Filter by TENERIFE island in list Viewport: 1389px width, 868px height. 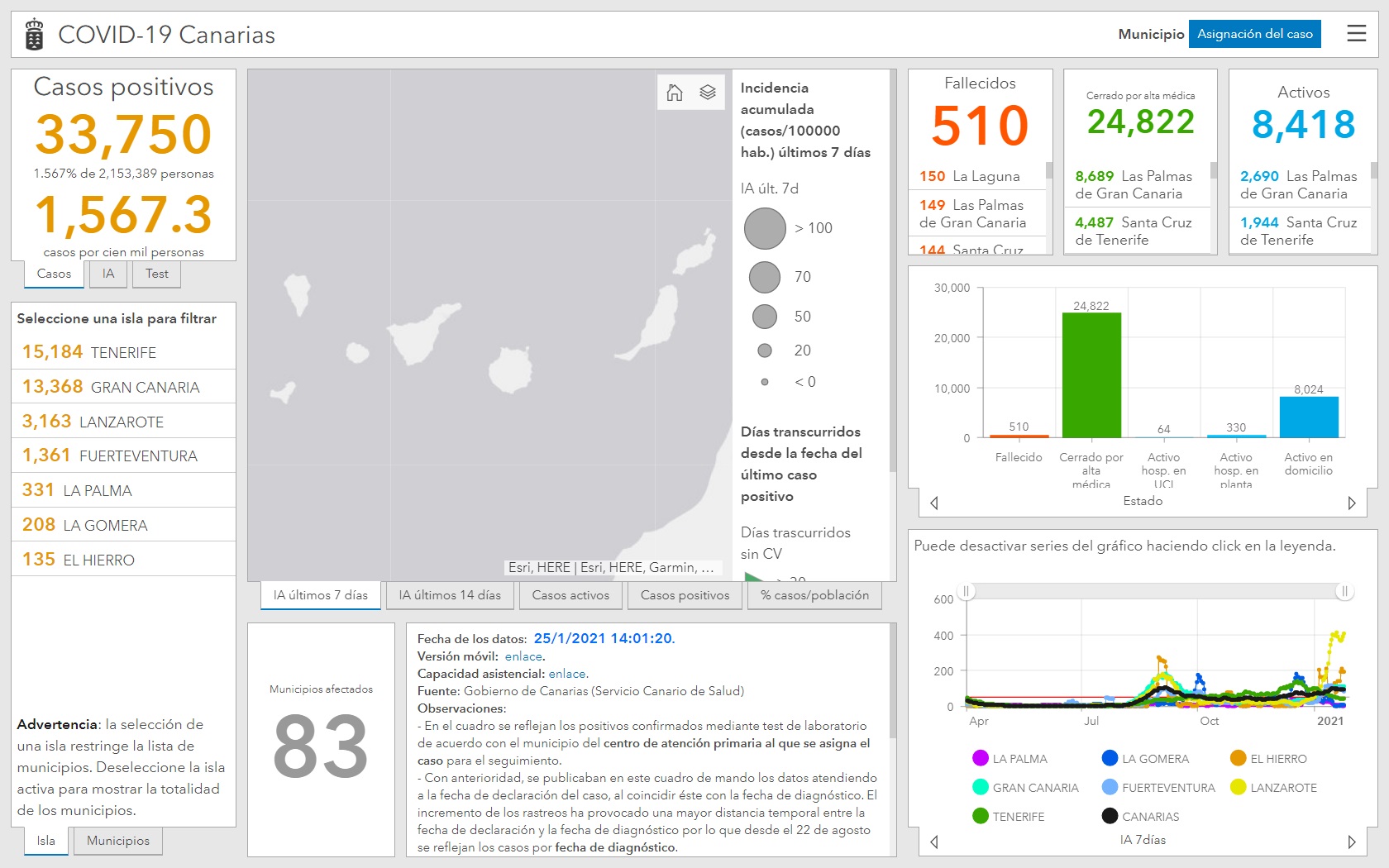pos(123,352)
